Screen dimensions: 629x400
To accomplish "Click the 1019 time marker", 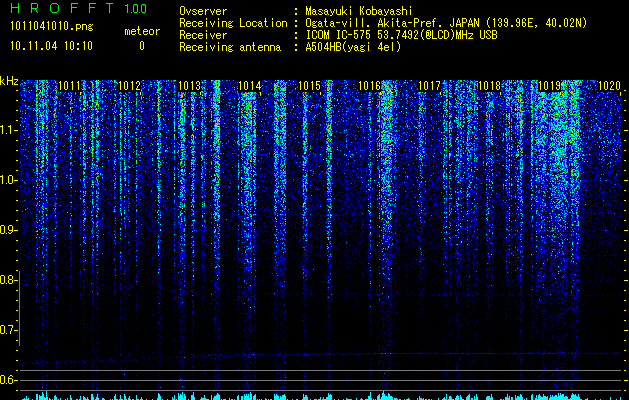I will click(x=549, y=86).
